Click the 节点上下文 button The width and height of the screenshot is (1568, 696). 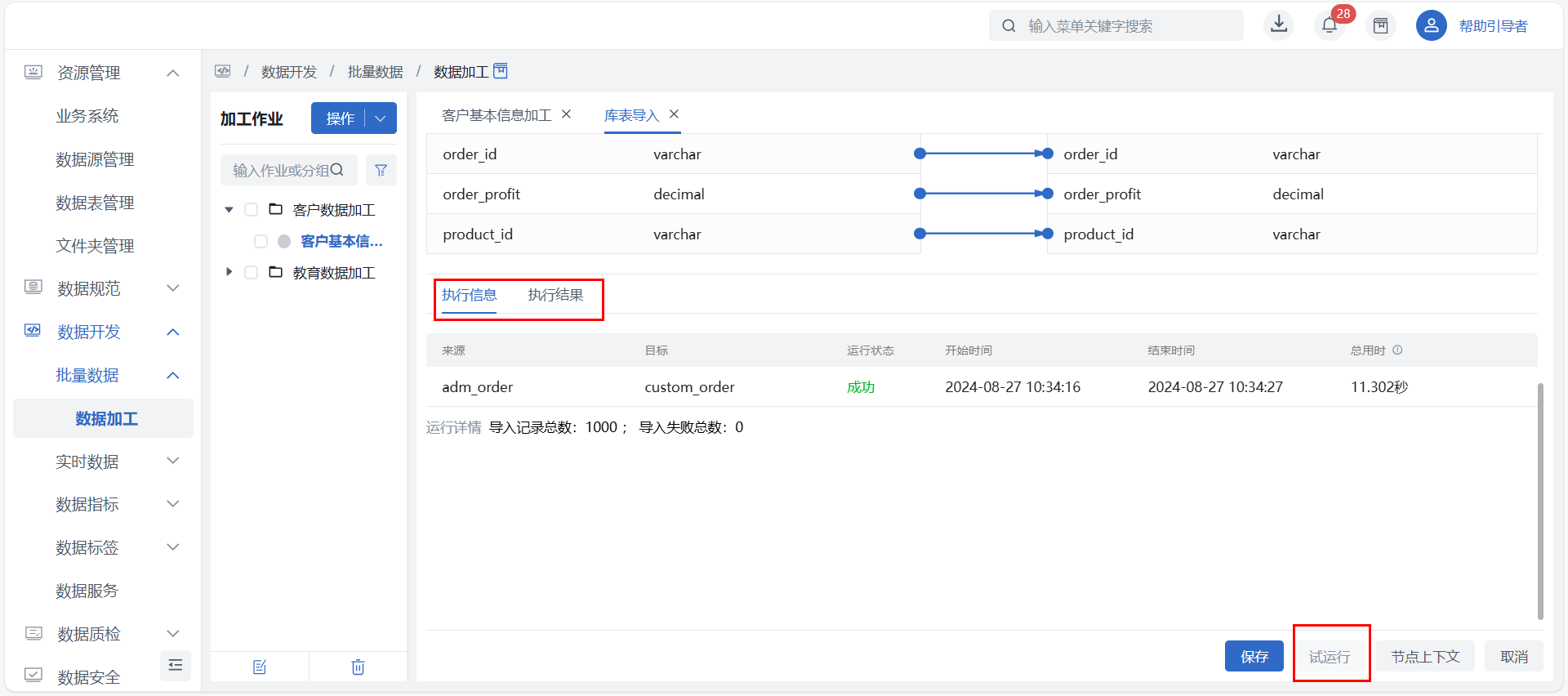(x=1425, y=657)
